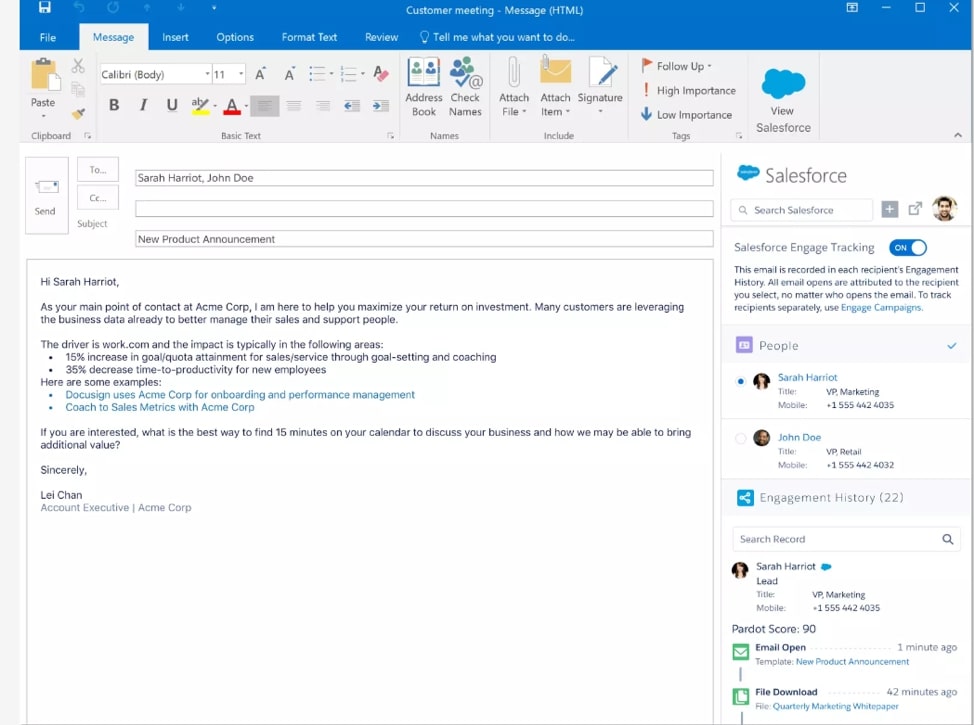Click the Engagement History share icon

[x=745, y=498]
